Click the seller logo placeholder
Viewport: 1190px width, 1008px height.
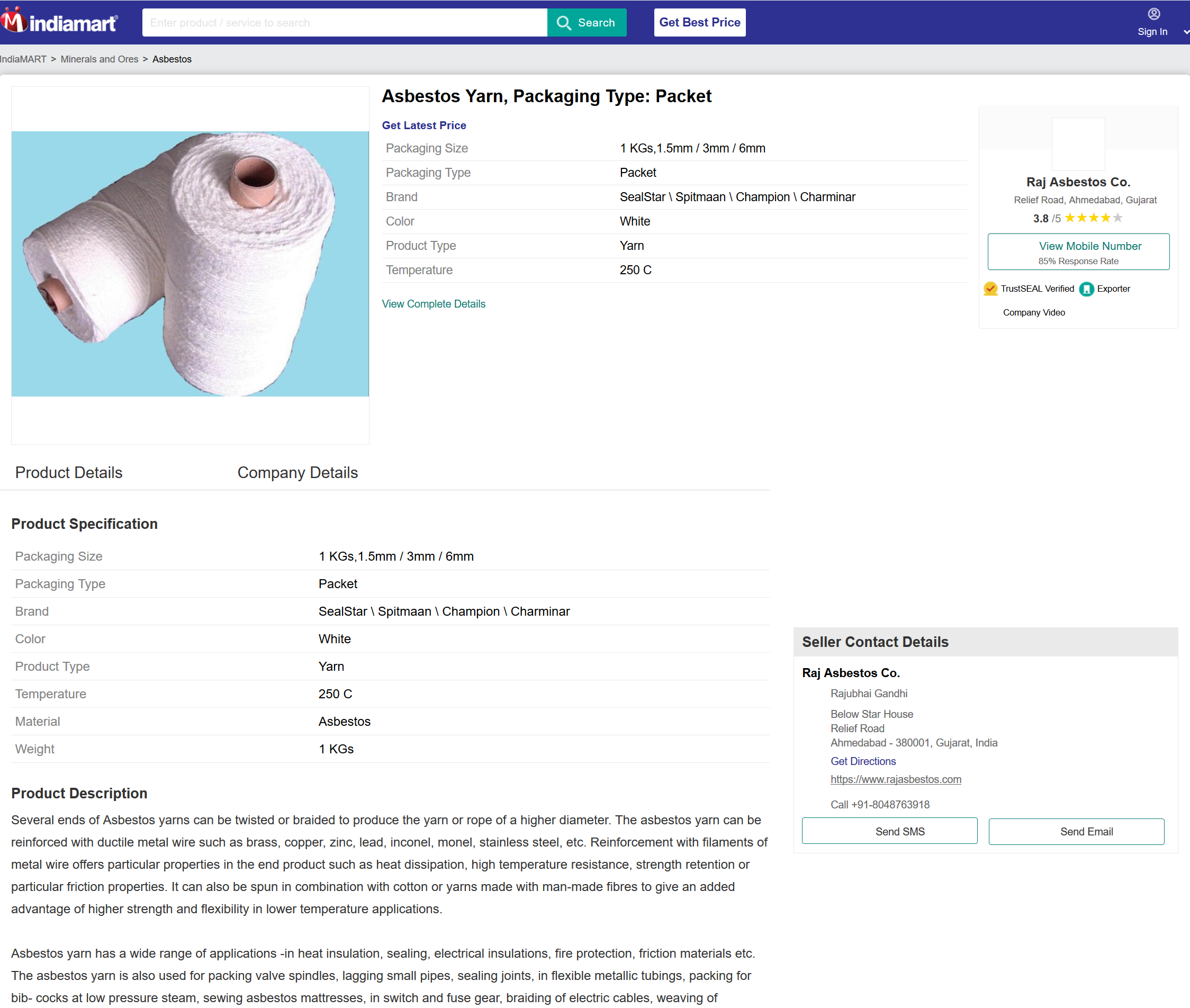1078,144
